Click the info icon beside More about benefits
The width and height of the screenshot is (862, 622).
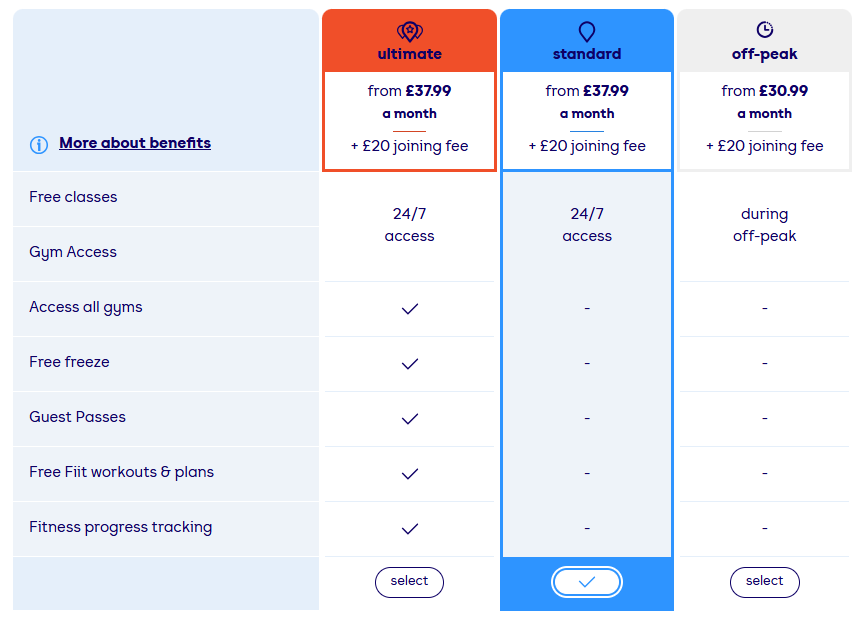[x=38, y=143]
